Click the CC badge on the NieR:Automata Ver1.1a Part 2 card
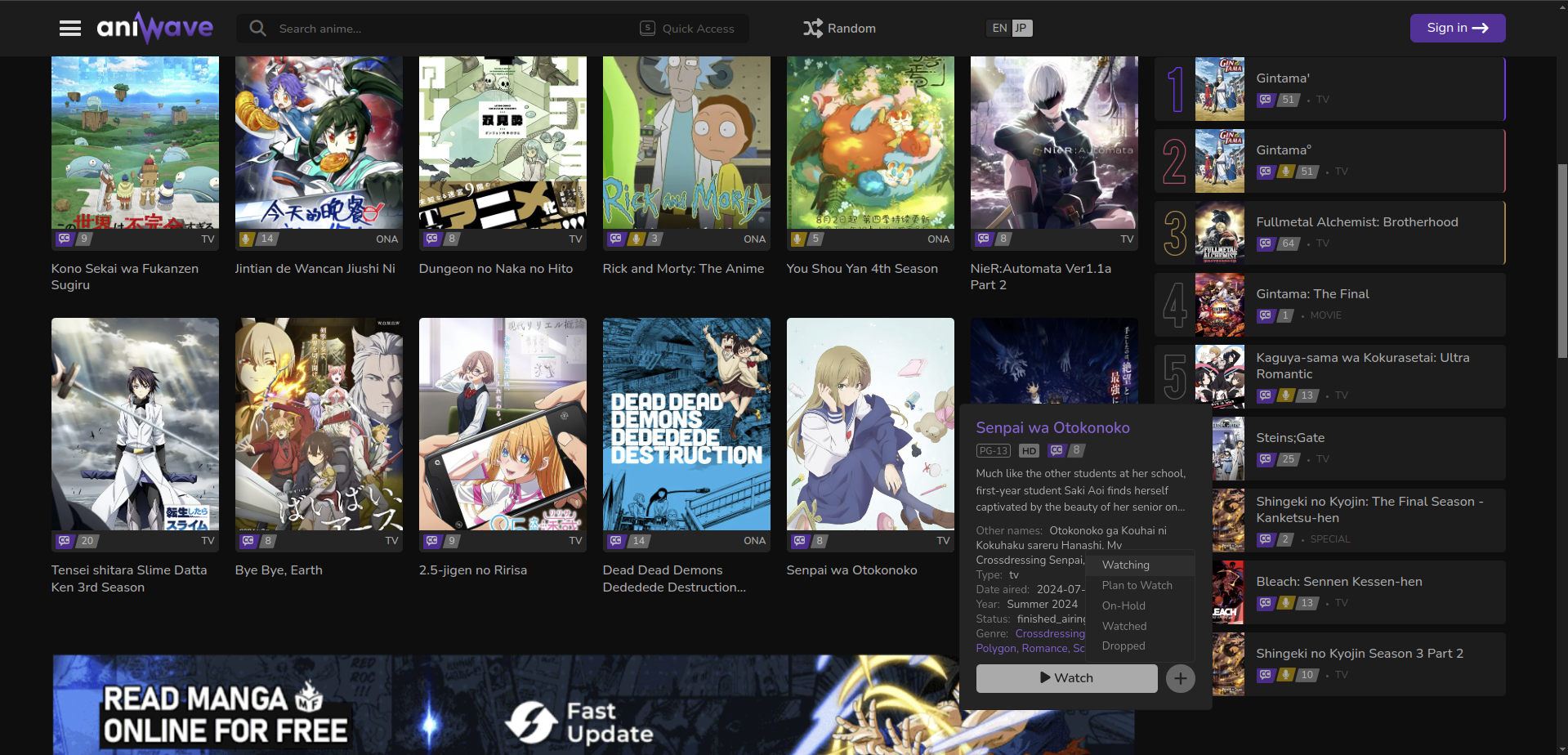Viewport: 1568px width, 755px height. tap(984, 239)
